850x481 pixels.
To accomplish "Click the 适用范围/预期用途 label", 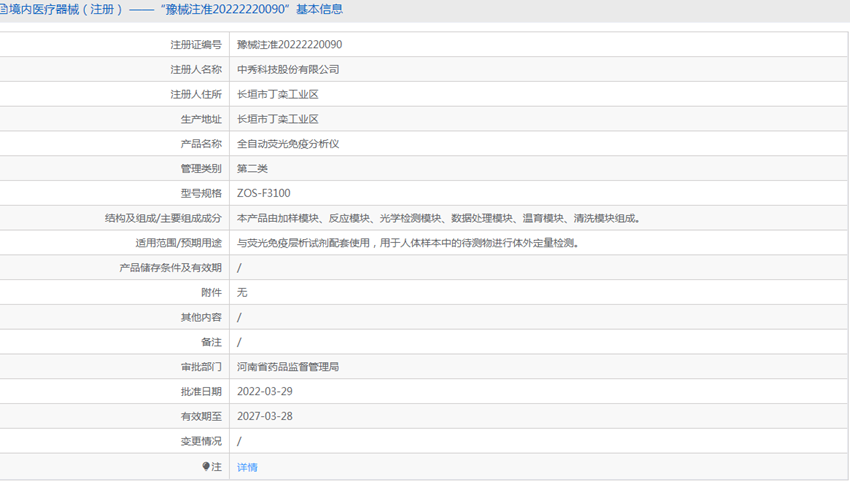I will (x=178, y=243).
